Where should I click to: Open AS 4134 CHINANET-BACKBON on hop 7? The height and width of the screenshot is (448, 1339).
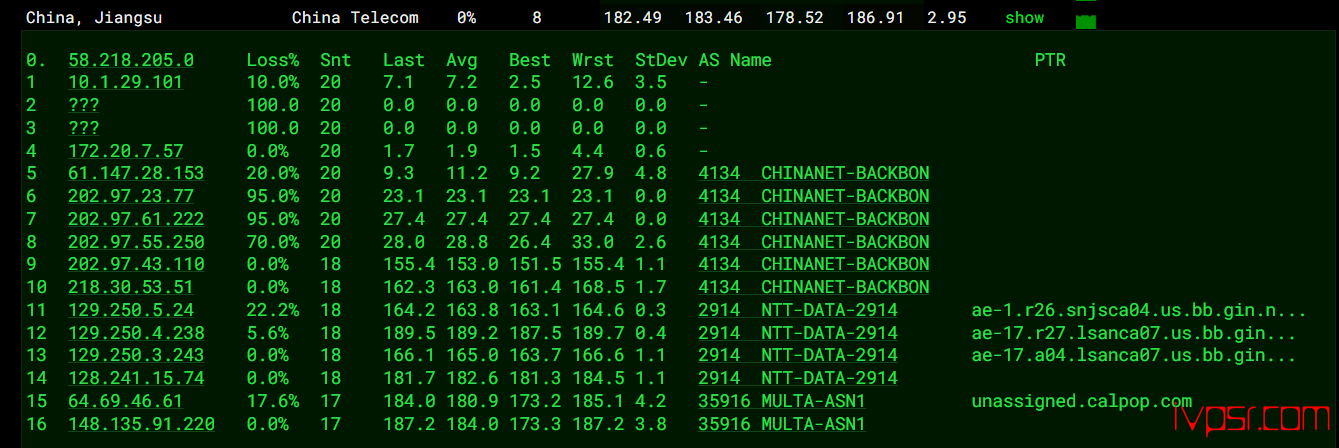(814, 219)
